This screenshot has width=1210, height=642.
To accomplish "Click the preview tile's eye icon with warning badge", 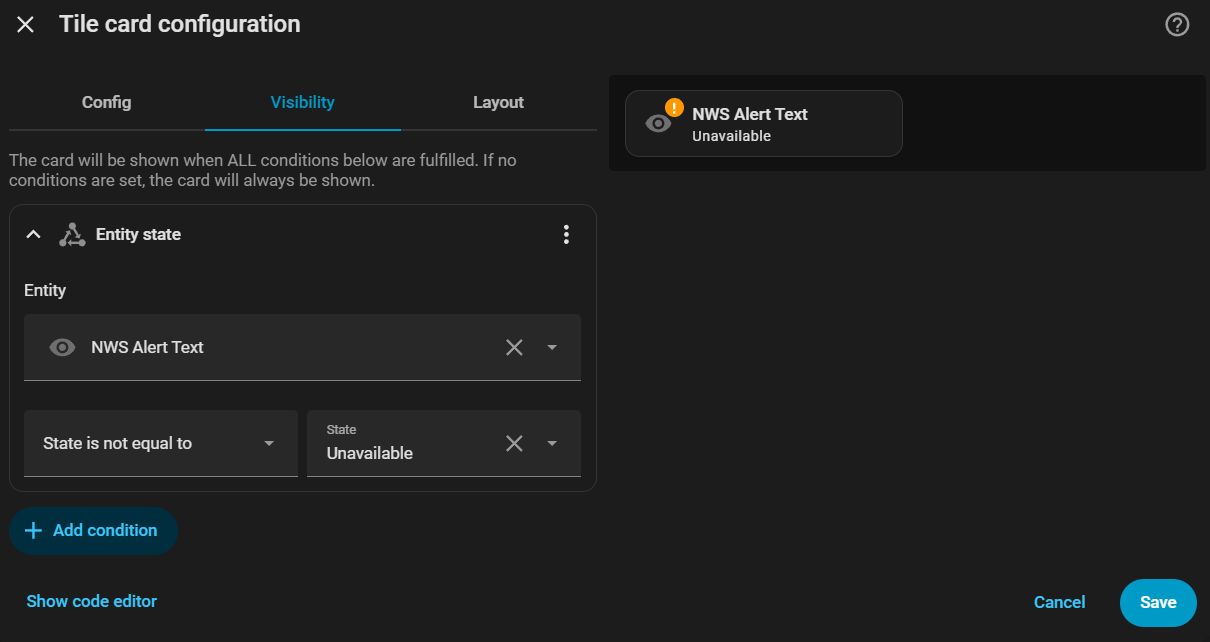I will point(659,123).
